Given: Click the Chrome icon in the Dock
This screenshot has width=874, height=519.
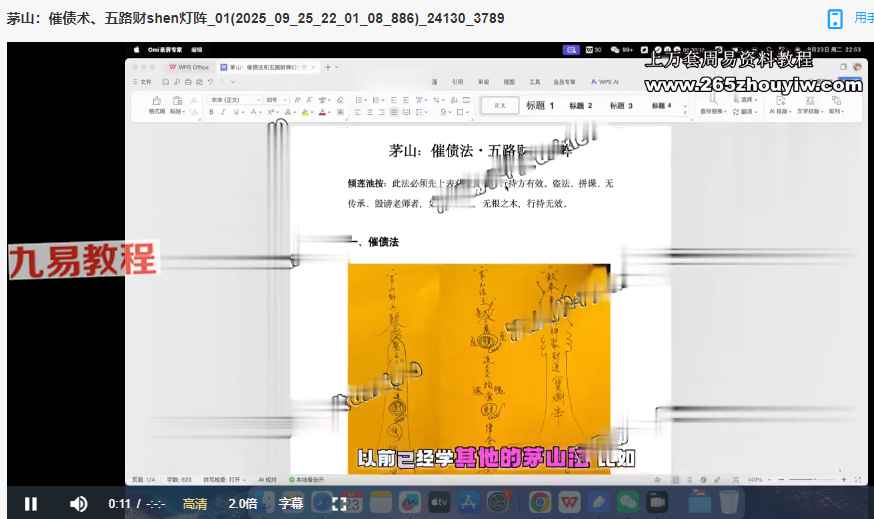Looking at the screenshot, I should (x=540, y=502).
